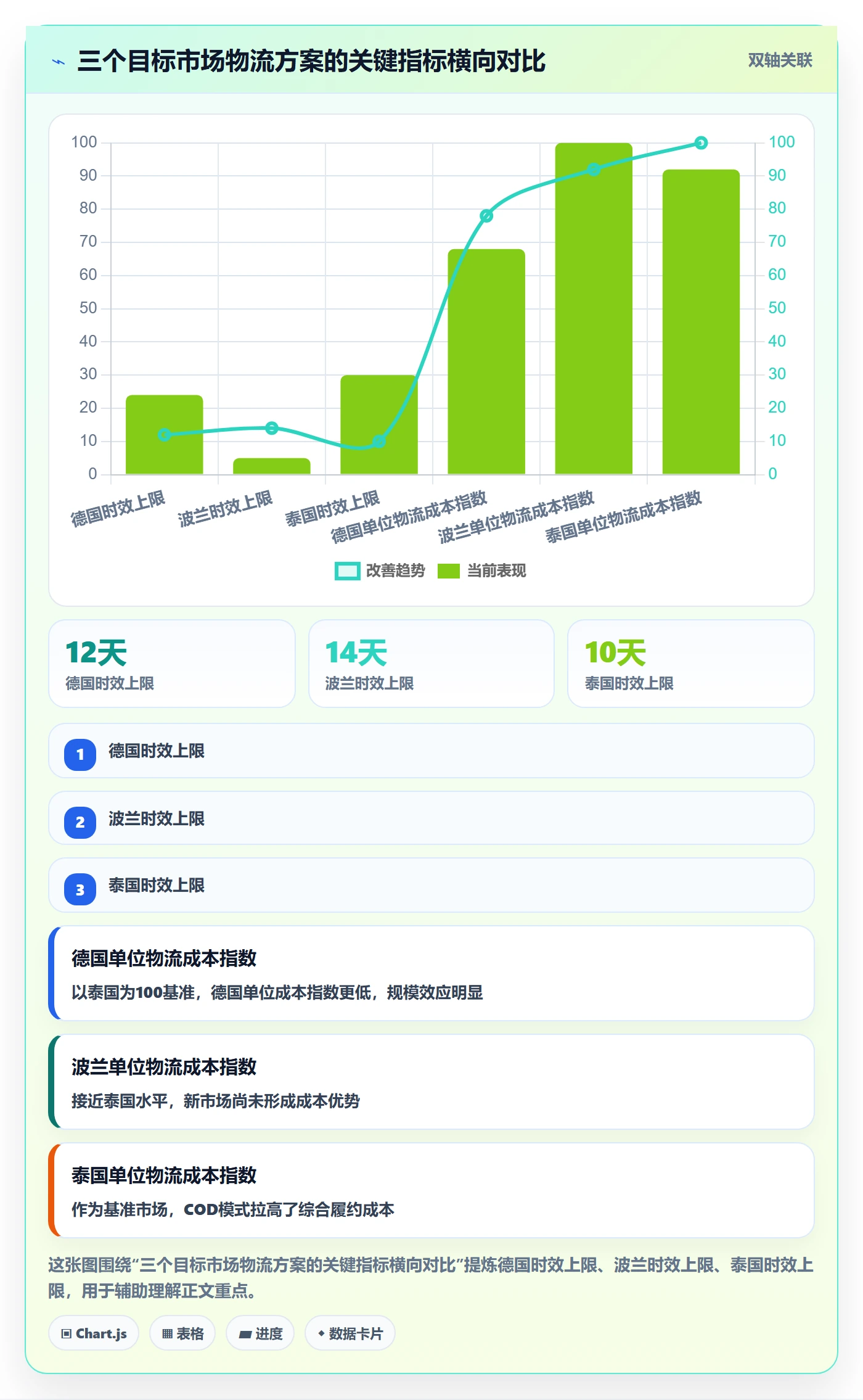This screenshot has height=1400, width=863.
Task: Click the x-axis label 德国时效上限
Action: pos(118,509)
